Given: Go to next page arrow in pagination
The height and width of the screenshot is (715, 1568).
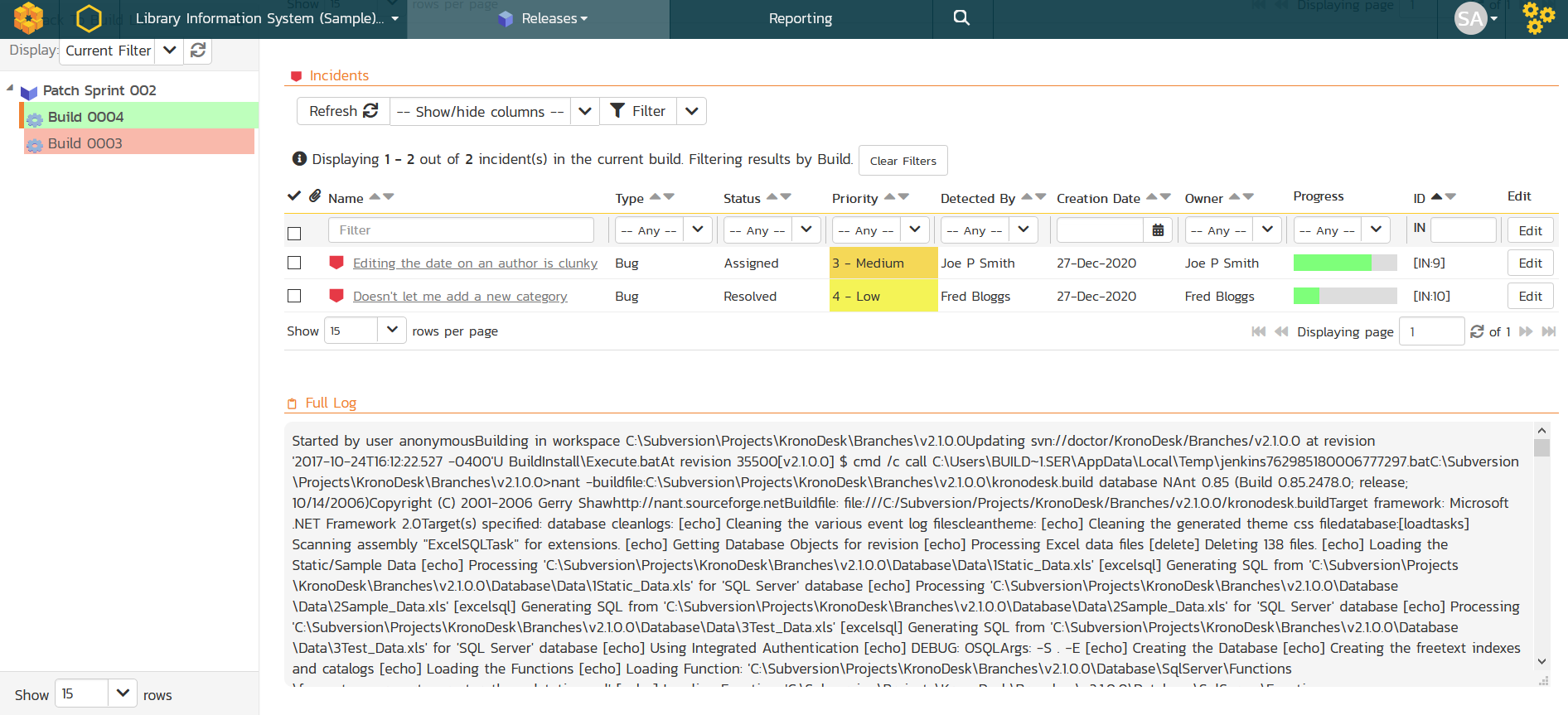Looking at the screenshot, I should pos(1526,331).
